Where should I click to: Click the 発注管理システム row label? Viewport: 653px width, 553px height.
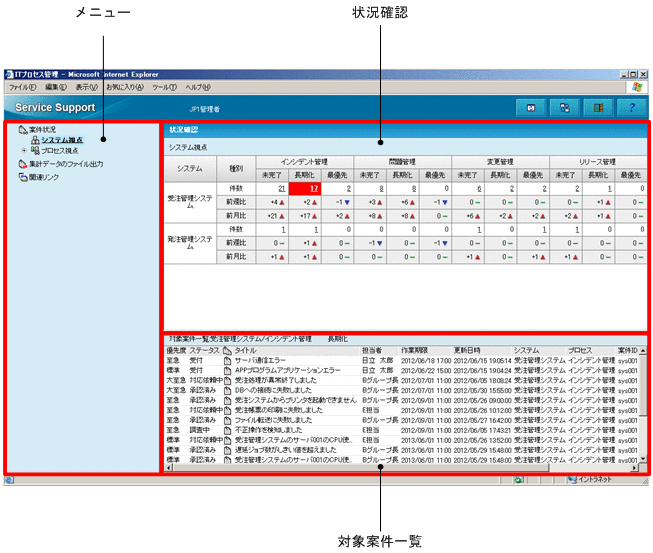click(190, 243)
